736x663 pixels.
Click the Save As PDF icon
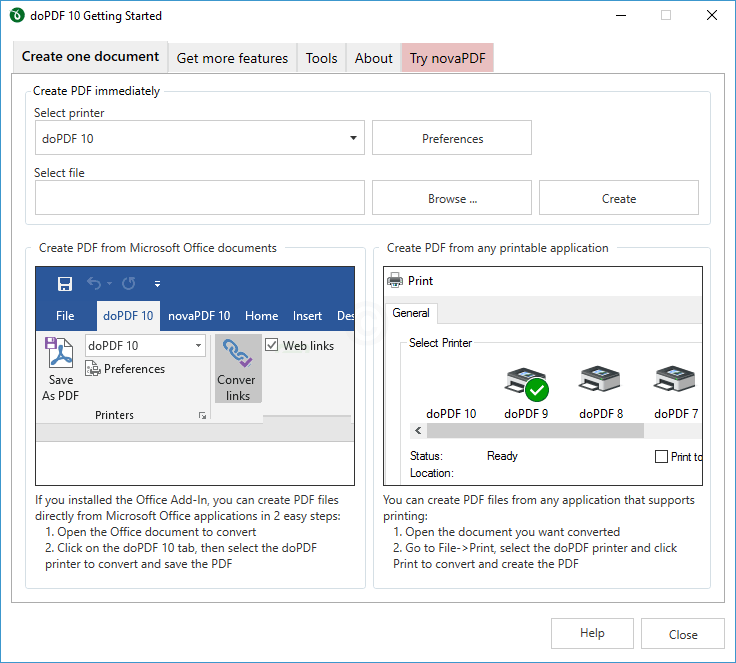click(60, 356)
